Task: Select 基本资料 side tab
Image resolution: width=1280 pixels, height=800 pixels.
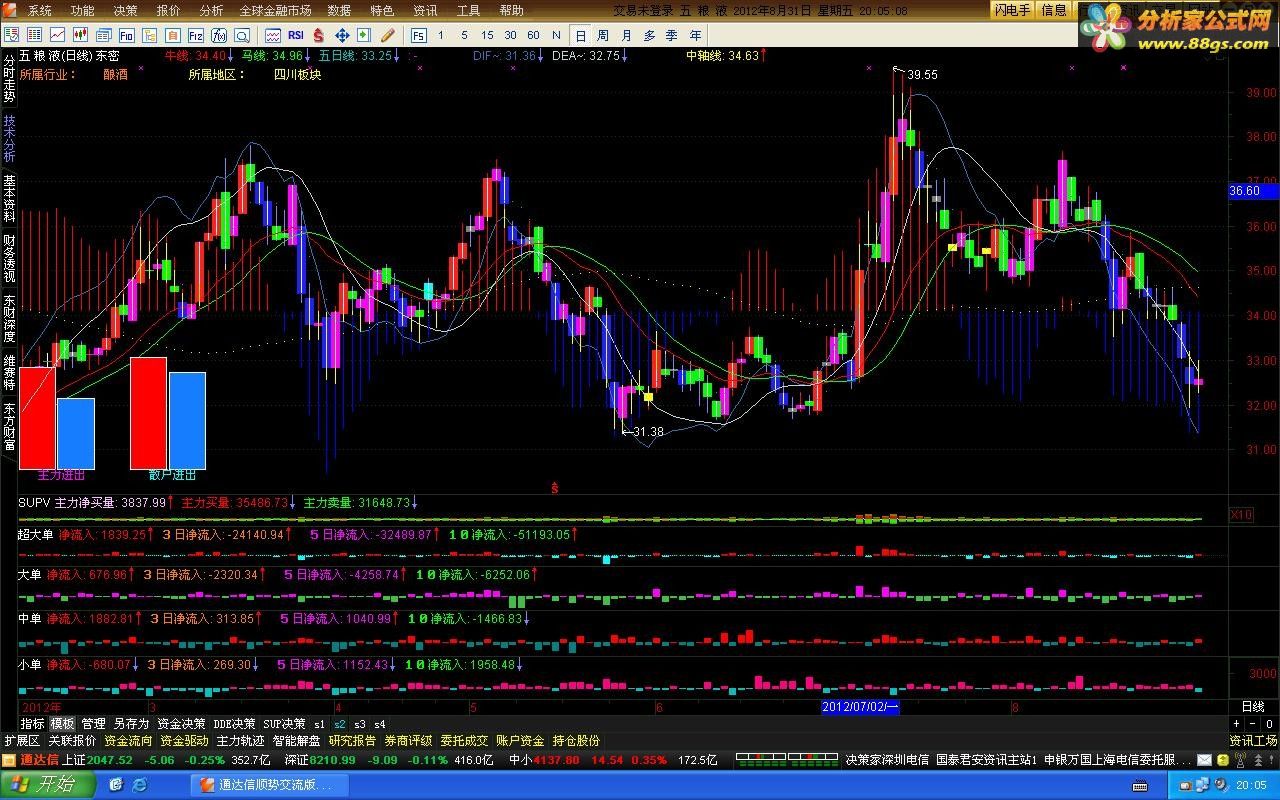Action: [x=9, y=199]
